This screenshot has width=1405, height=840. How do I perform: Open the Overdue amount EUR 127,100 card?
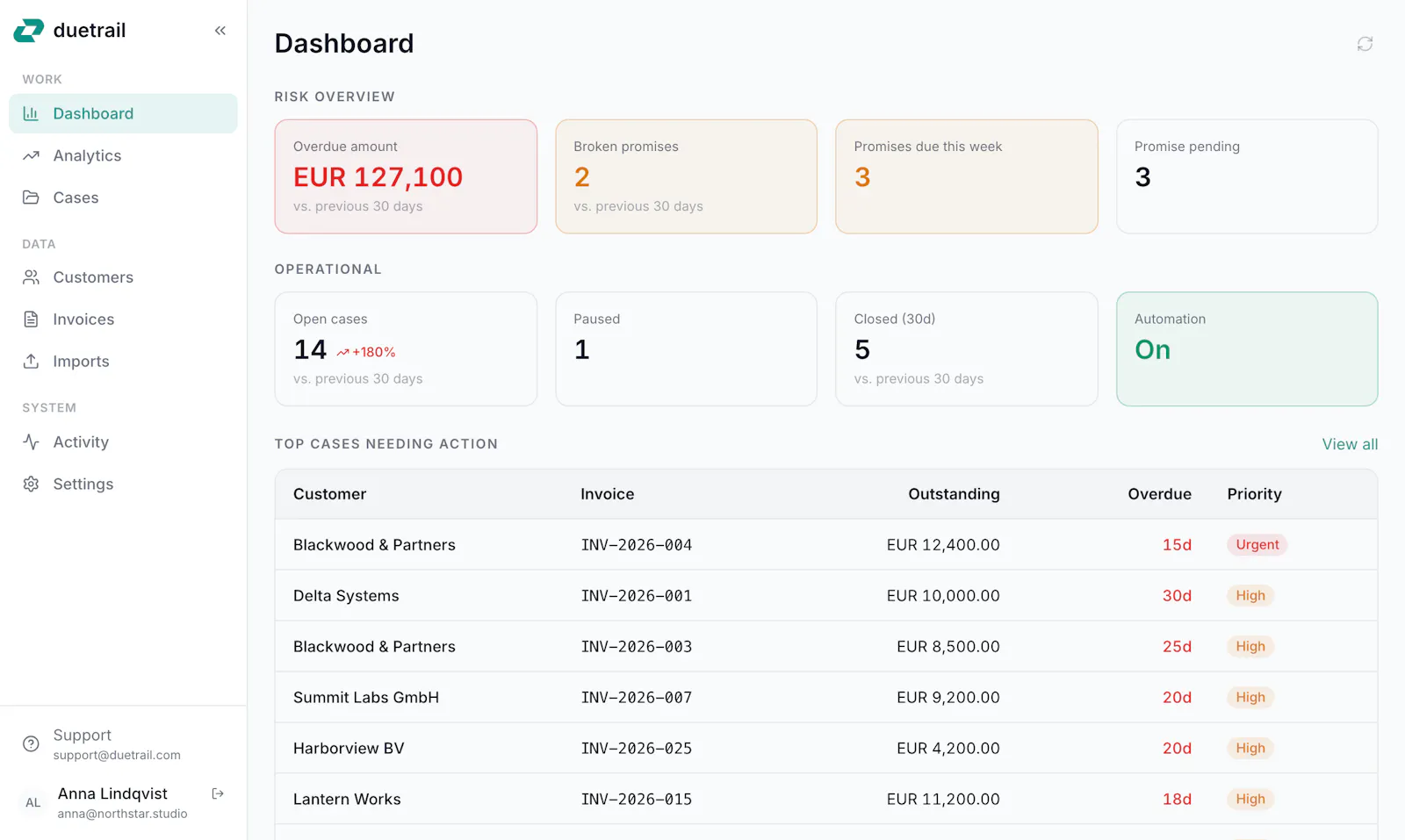pos(406,176)
